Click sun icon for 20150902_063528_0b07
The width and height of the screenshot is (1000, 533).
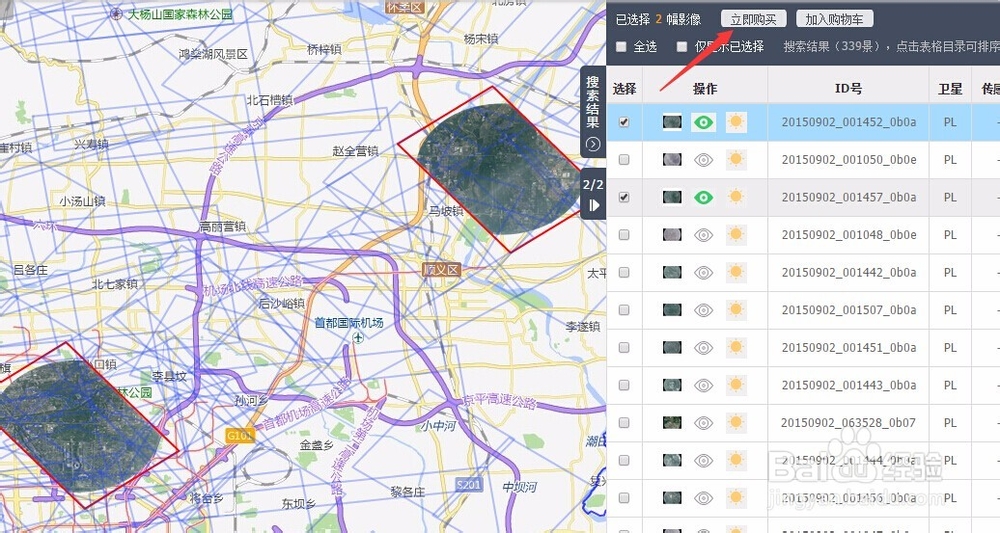tap(736, 422)
